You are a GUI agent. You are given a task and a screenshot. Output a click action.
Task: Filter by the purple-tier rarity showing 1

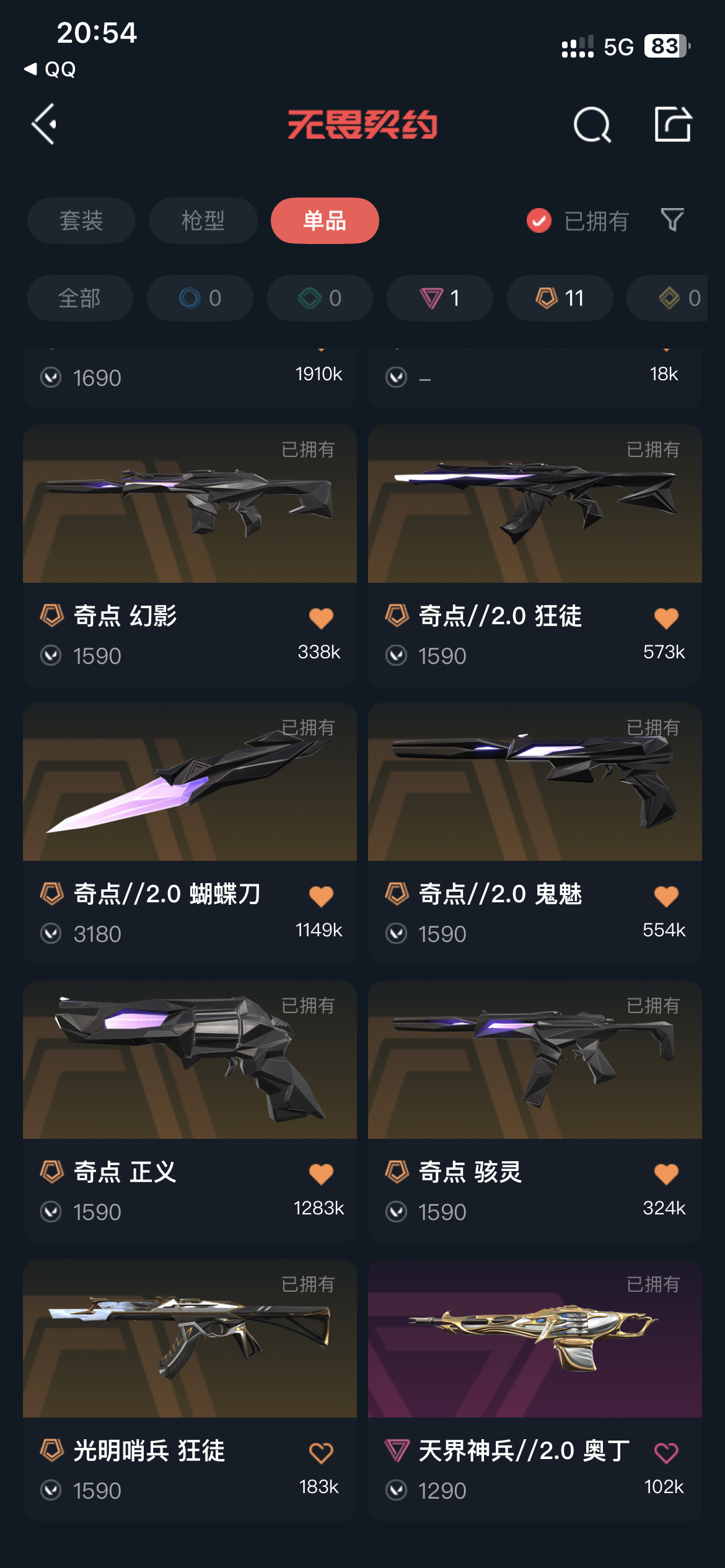point(440,298)
